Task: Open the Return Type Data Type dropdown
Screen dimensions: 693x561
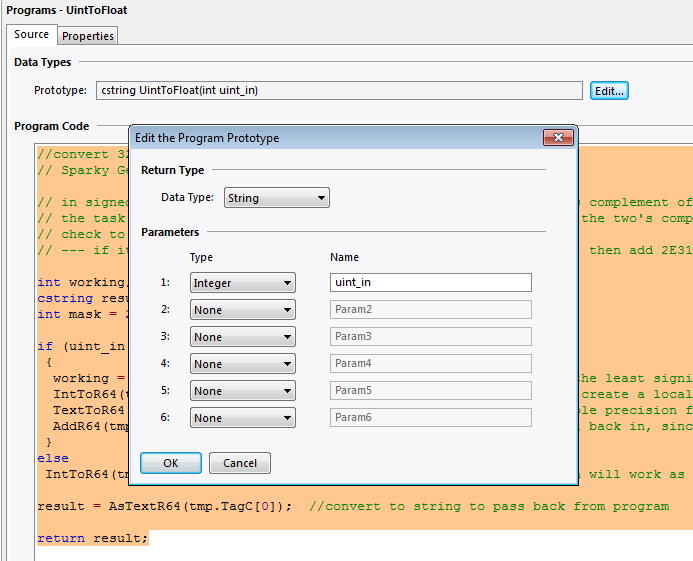Action: (277, 198)
